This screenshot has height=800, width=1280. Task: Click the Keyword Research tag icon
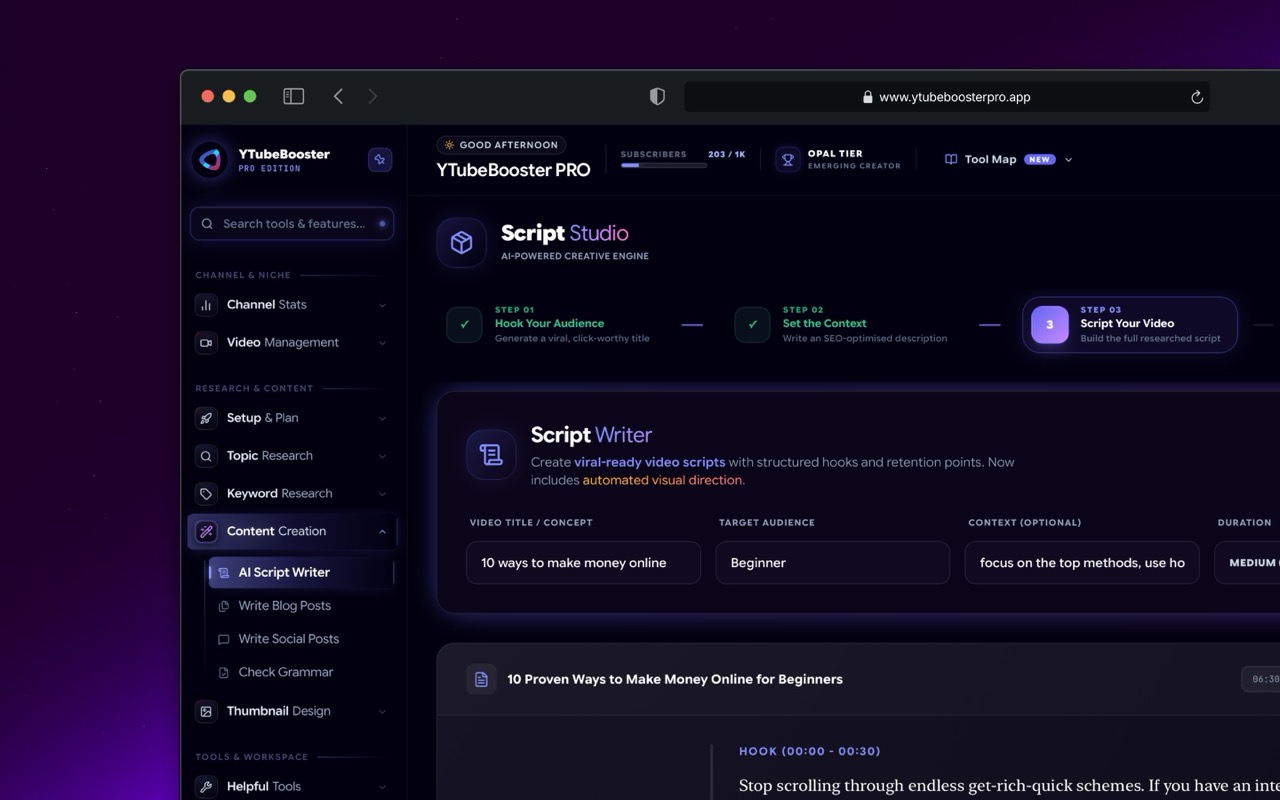tap(206, 494)
